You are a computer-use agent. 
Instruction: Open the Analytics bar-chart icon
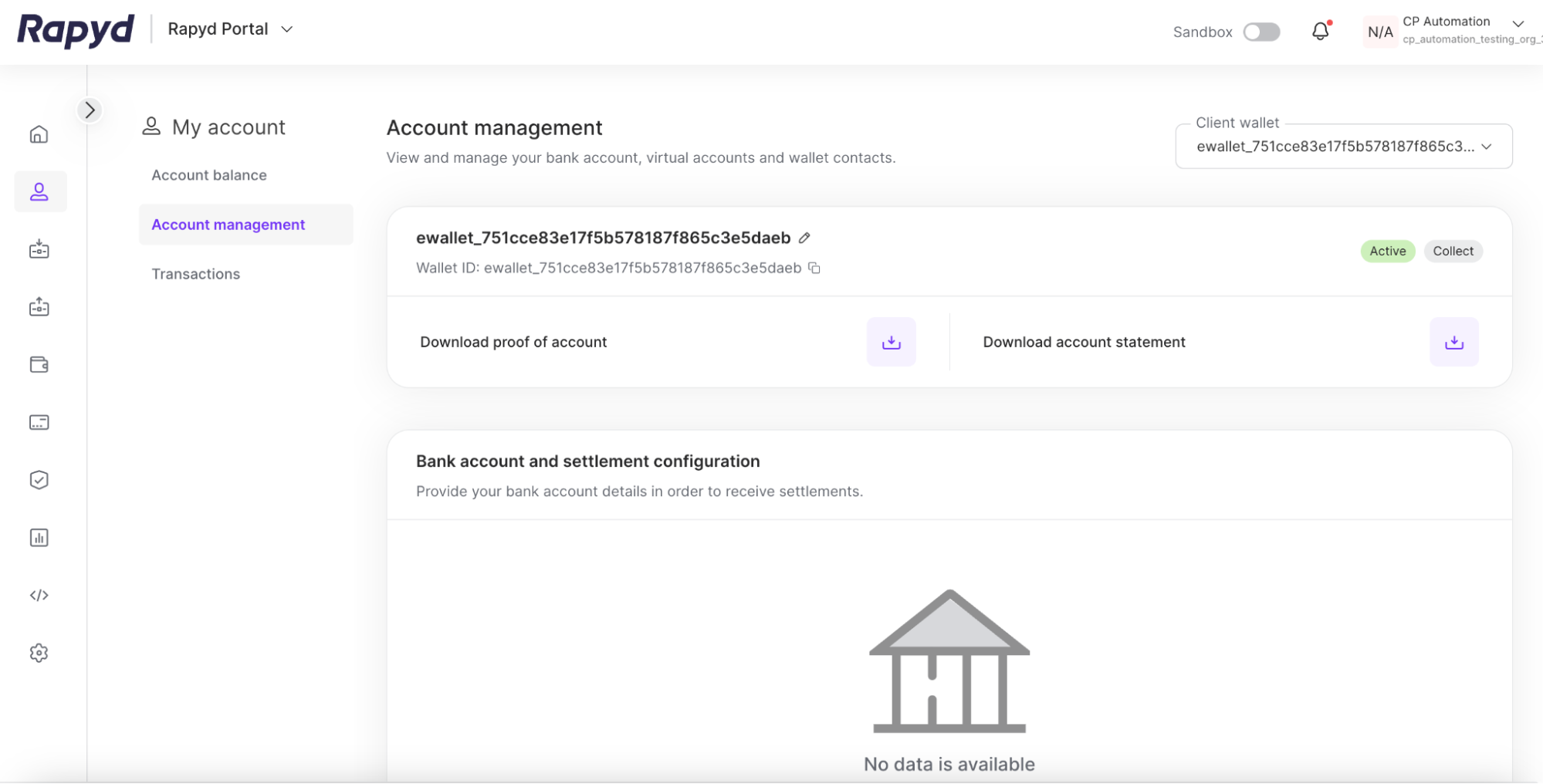click(x=39, y=537)
